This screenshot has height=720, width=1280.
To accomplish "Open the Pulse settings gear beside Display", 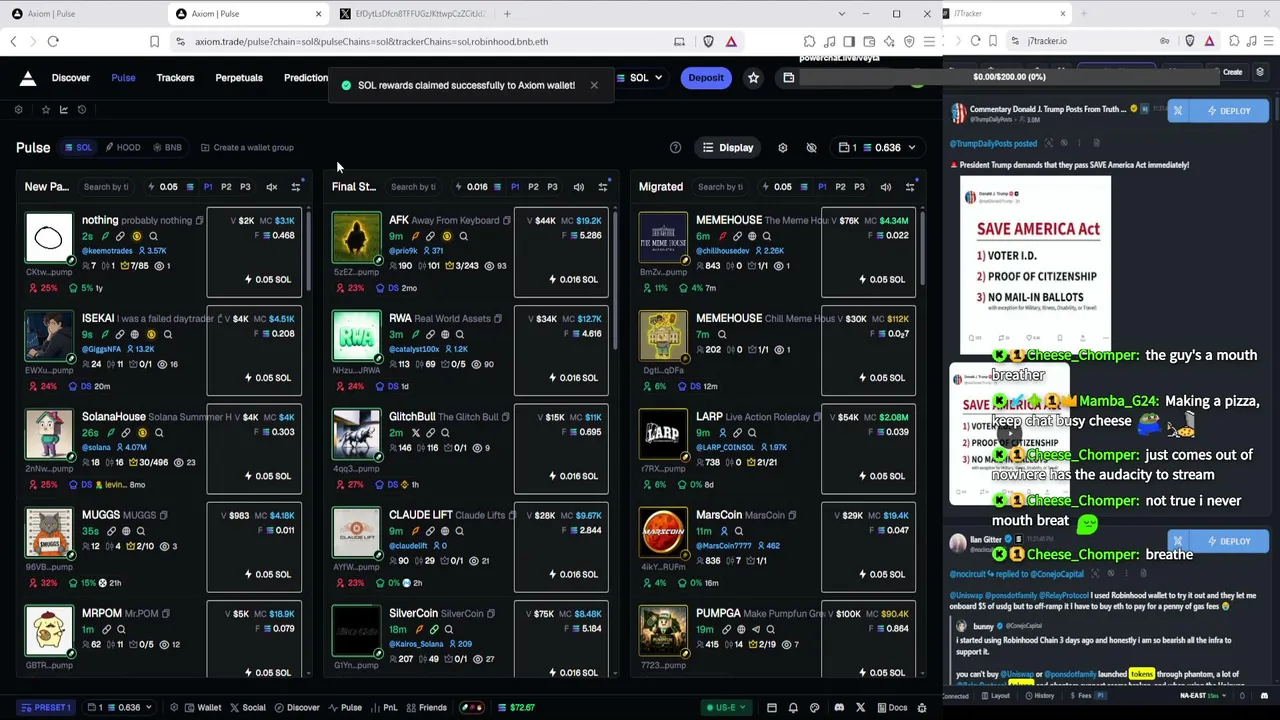I will pyautogui.click(x=783, y=148).
